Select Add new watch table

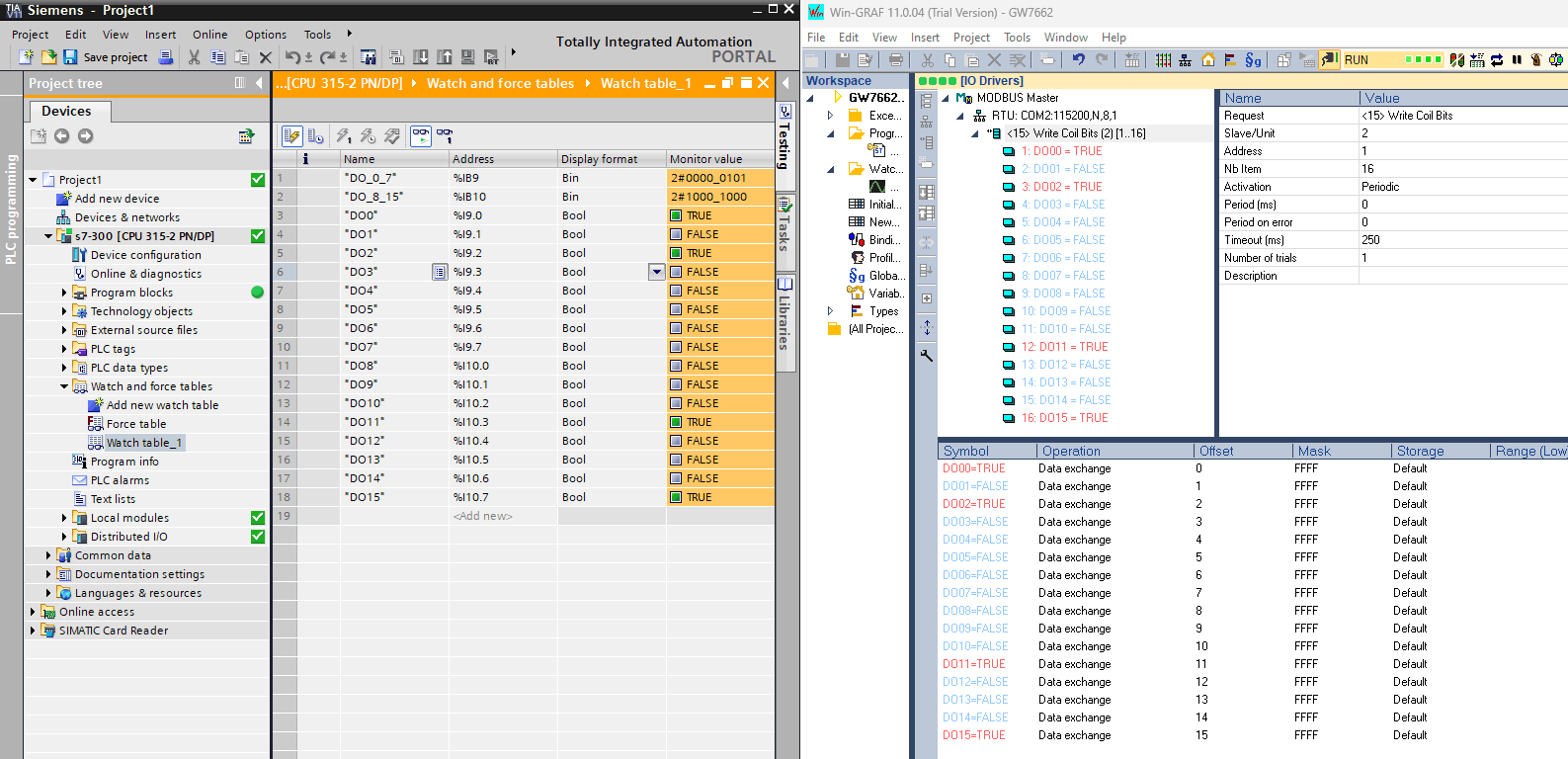162,405
